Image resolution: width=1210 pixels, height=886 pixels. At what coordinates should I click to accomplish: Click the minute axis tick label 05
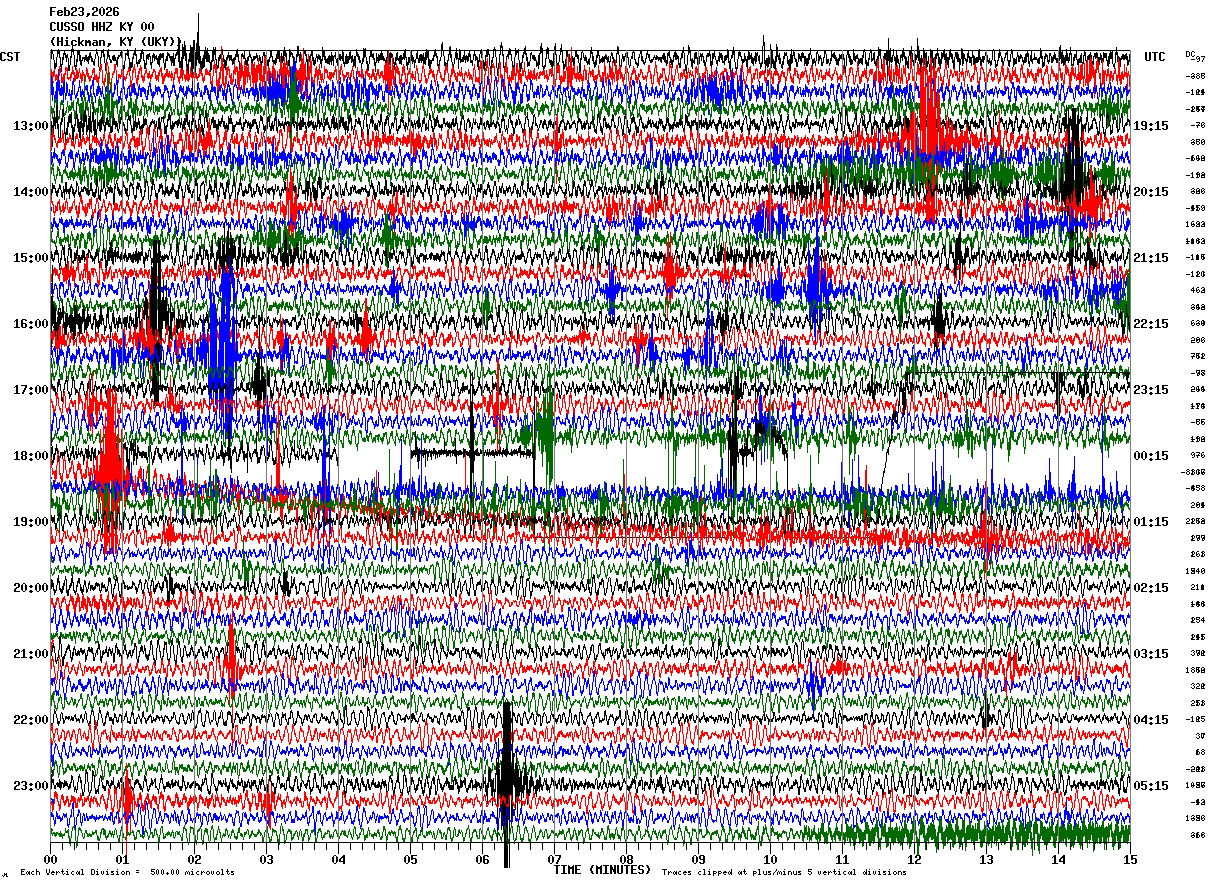[410, 860]
